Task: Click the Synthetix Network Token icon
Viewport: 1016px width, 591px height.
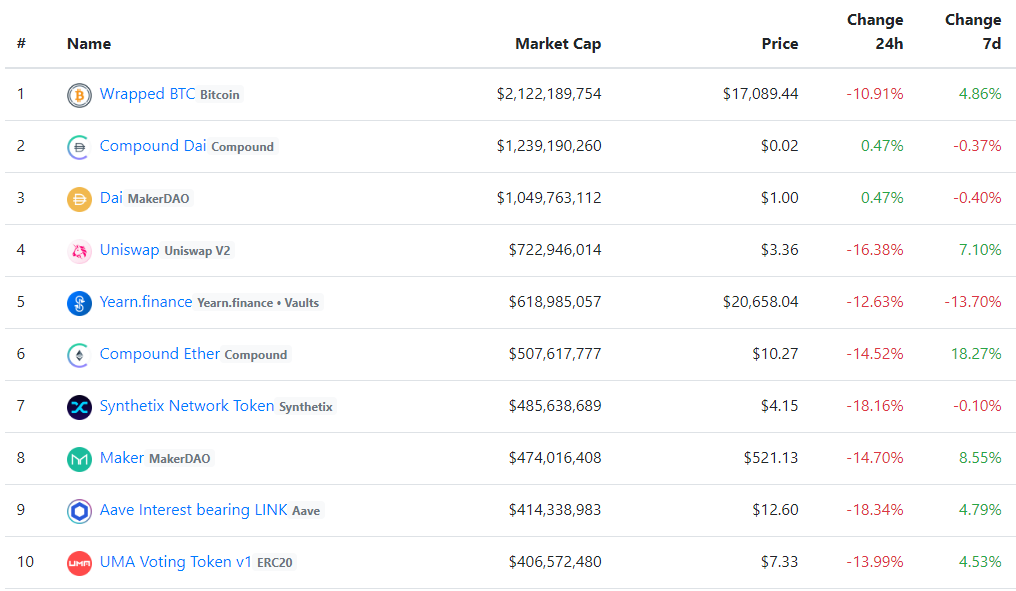Action: click(79, 407)
